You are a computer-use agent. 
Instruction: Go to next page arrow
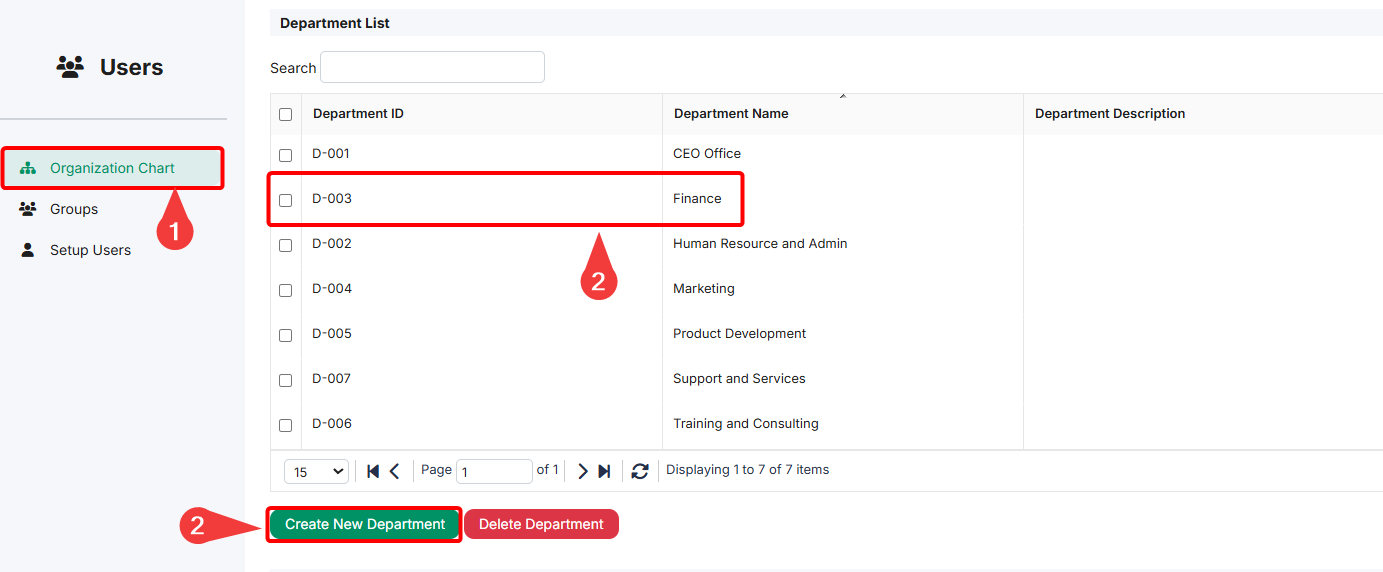[x=583, y=471]
